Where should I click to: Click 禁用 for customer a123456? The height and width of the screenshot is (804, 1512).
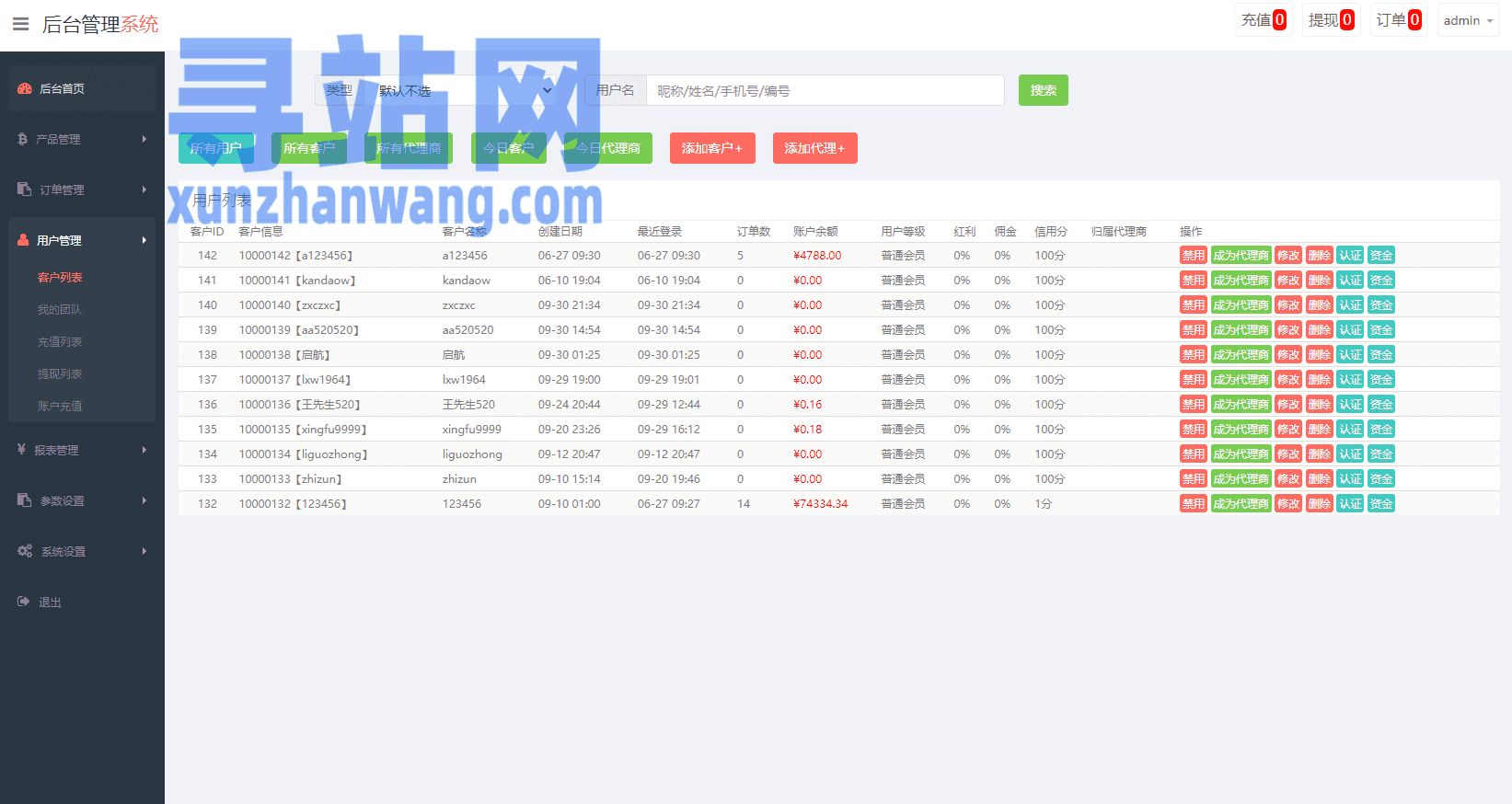[x=1193, y=256]
